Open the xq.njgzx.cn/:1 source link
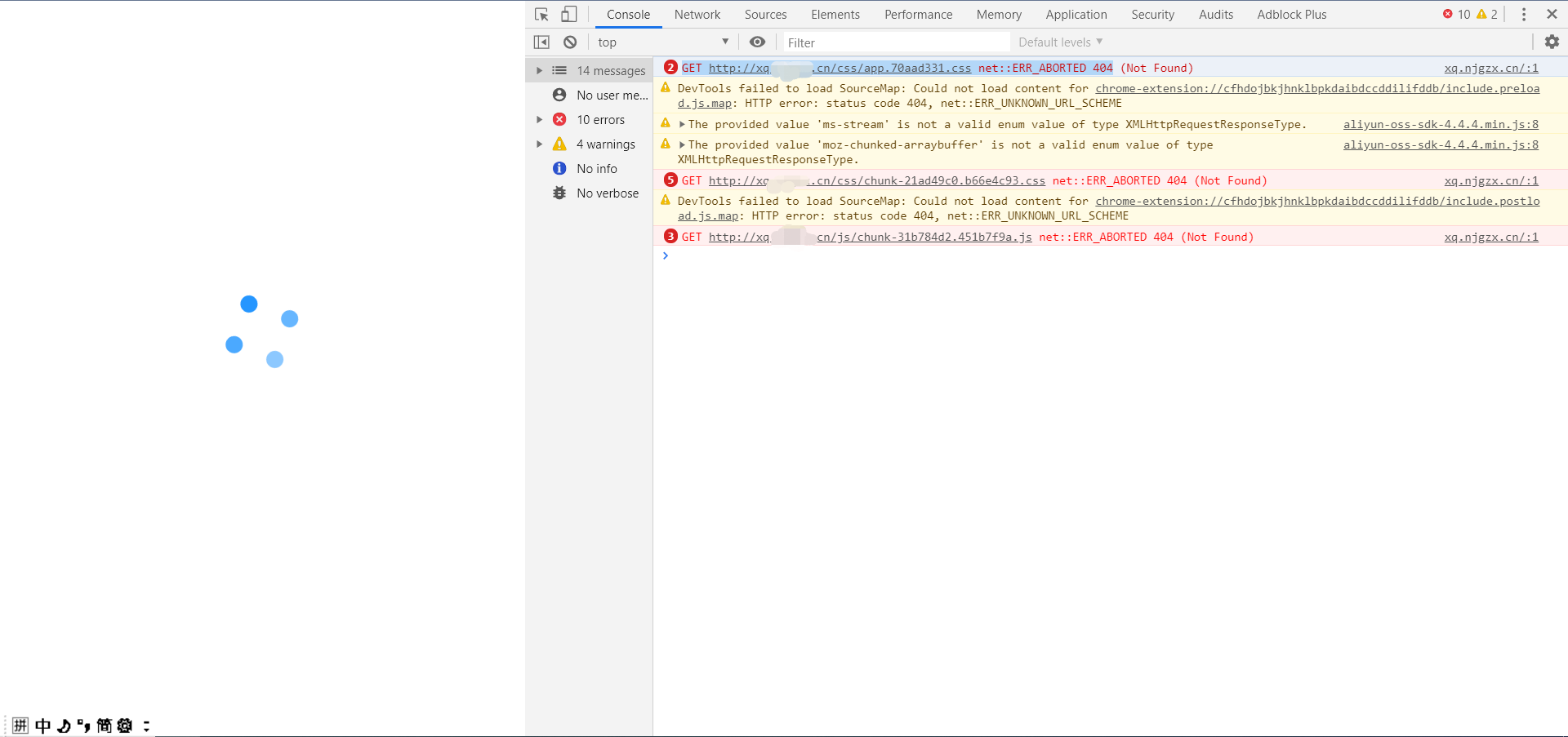1568x737 pixels. point(1491,68)
